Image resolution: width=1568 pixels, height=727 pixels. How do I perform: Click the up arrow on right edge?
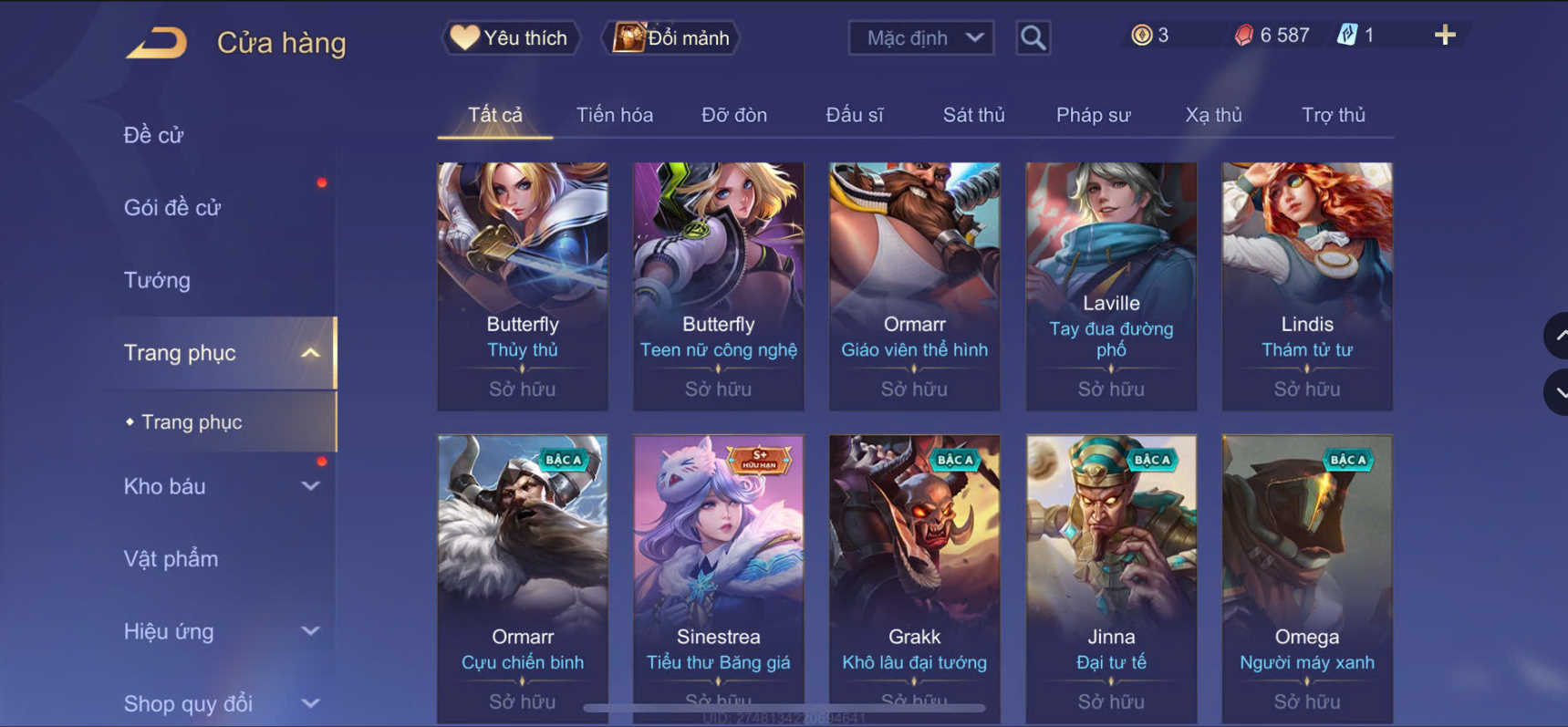coord(1558,336)
